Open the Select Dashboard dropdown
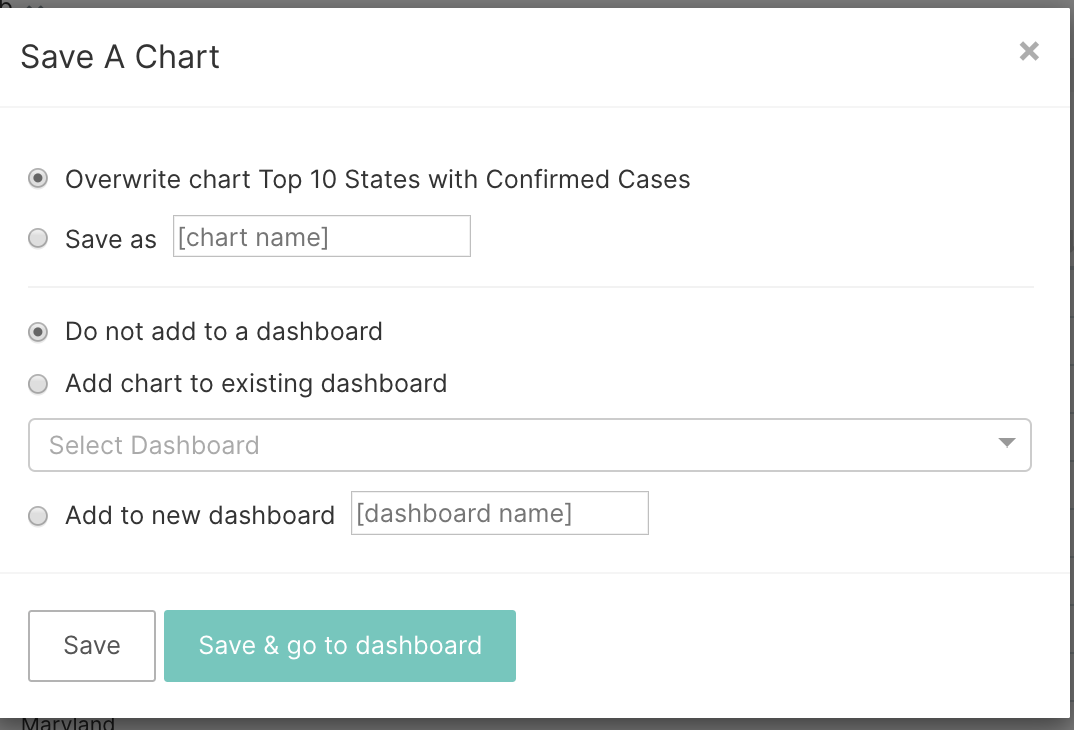Image resolution: width=1074 pixels, height=730 pixels. point(530,444)
